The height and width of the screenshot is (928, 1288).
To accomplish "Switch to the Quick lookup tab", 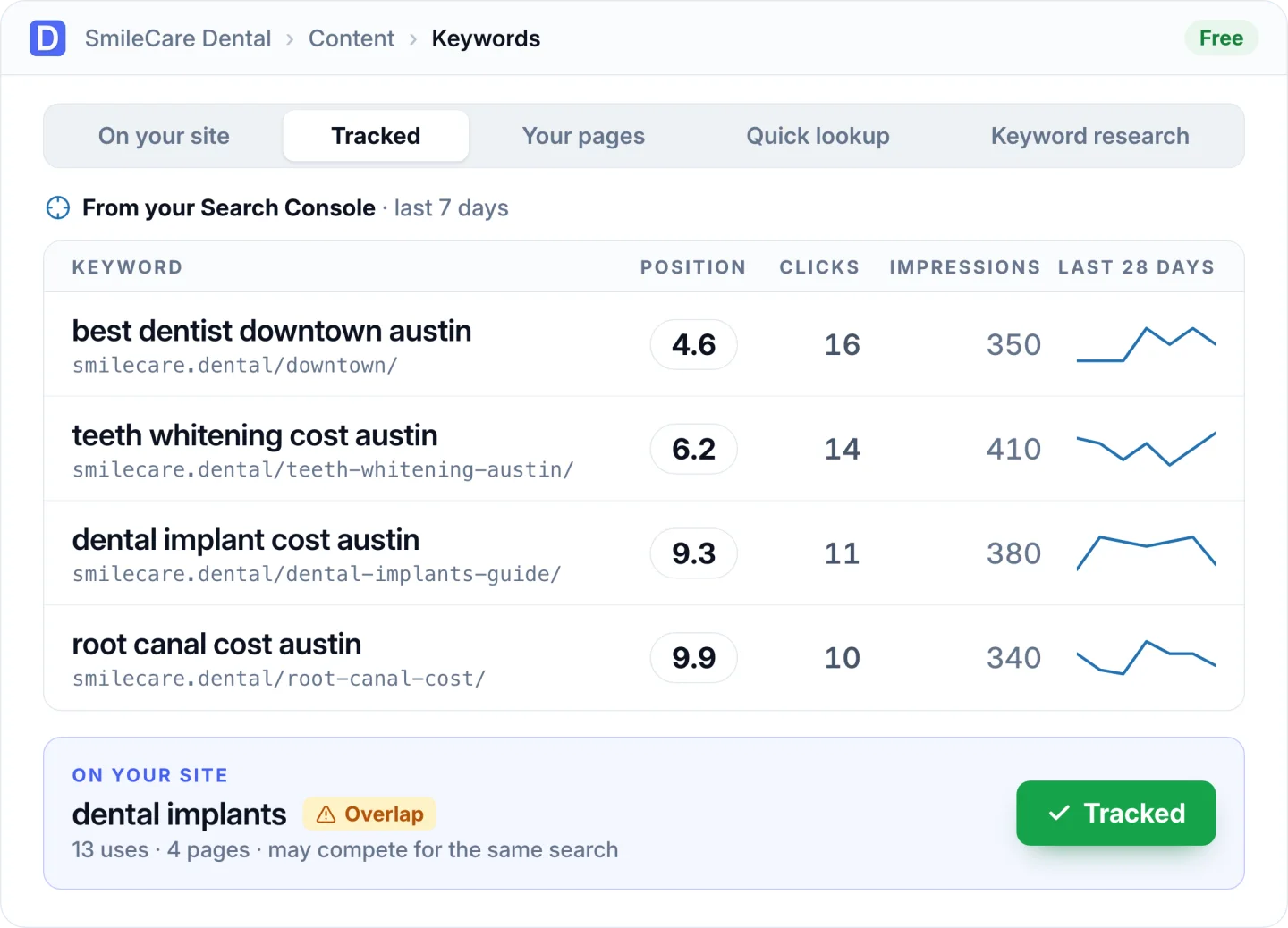I will click(x=818, y=136).
